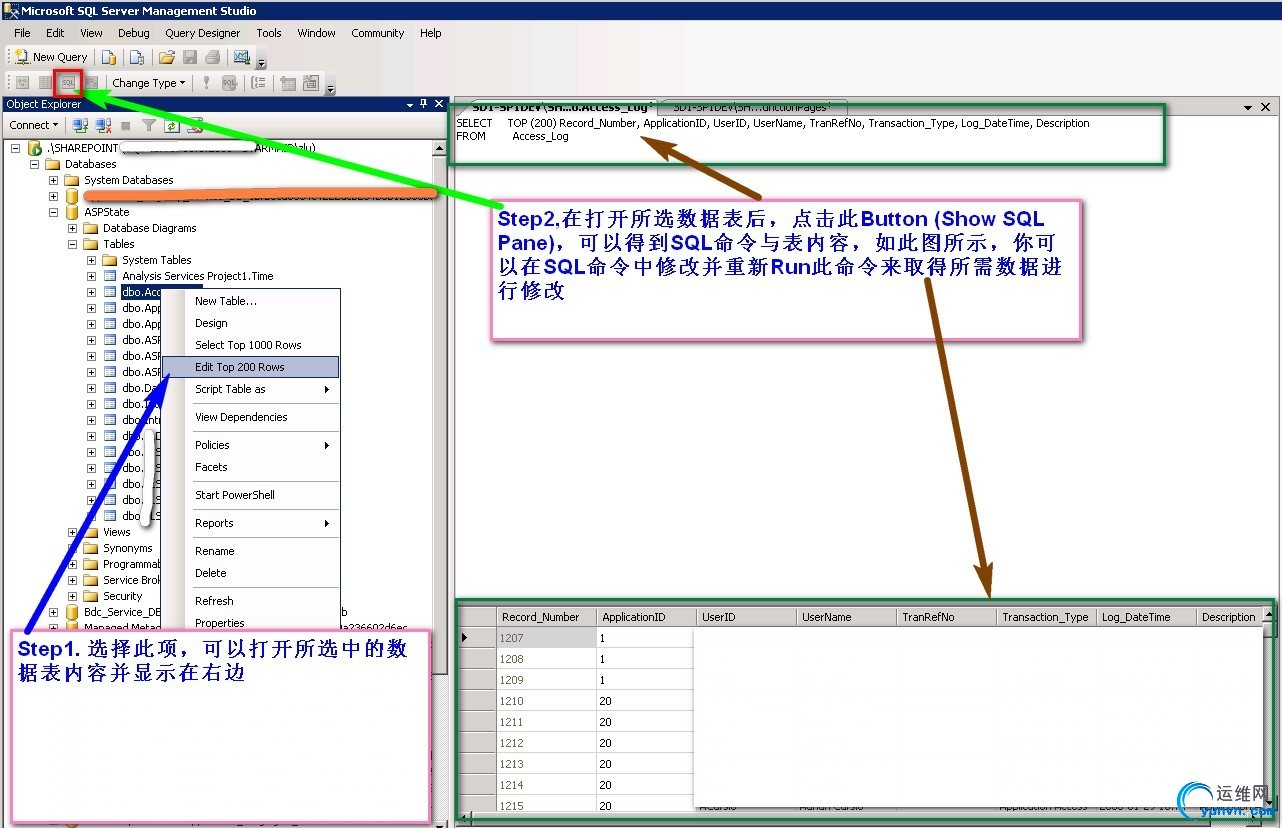Click the Add Table icon
Viewport: 1282px width, 828px height.
coord(288,83)
